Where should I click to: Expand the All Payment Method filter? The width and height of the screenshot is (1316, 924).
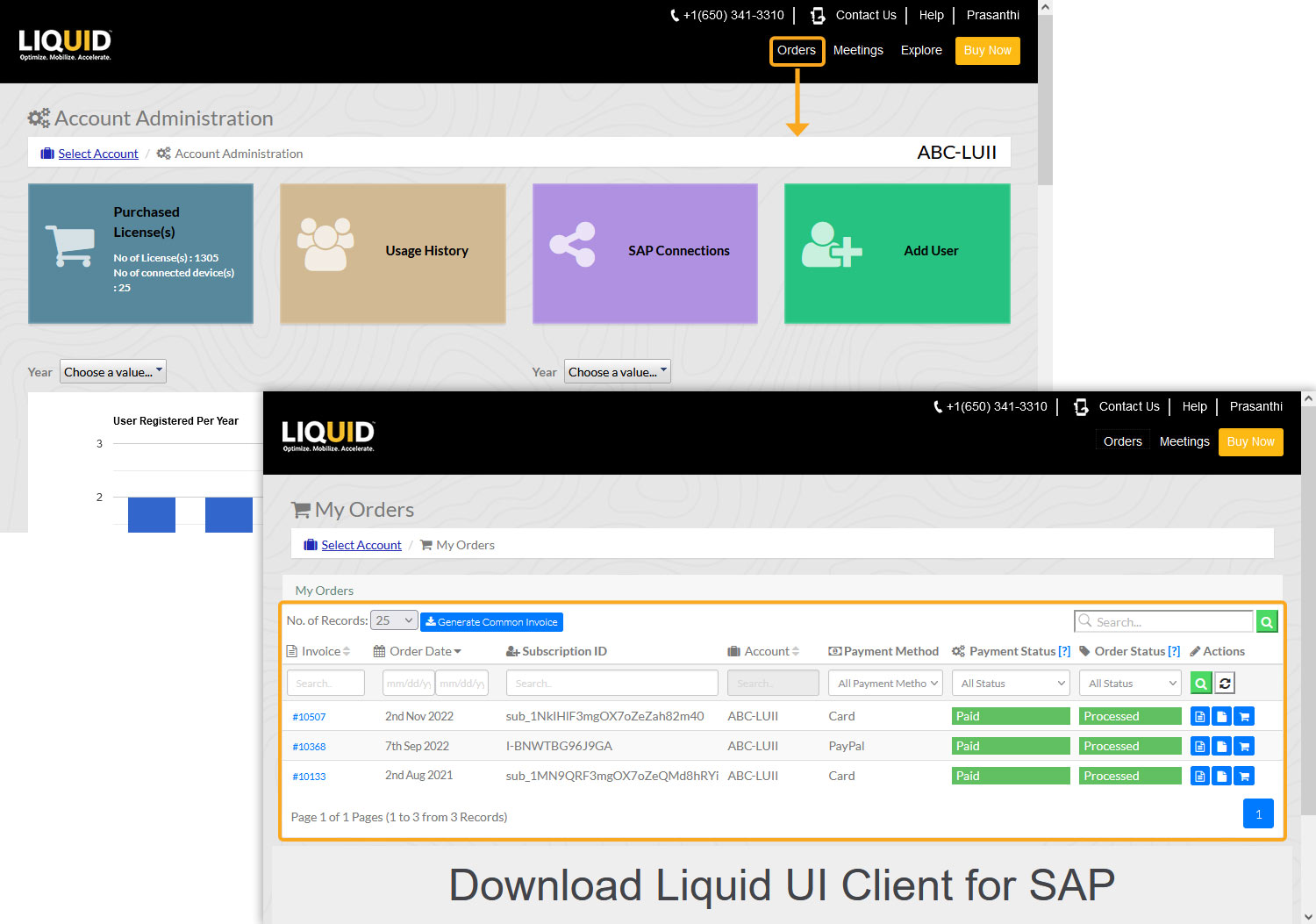885,683
